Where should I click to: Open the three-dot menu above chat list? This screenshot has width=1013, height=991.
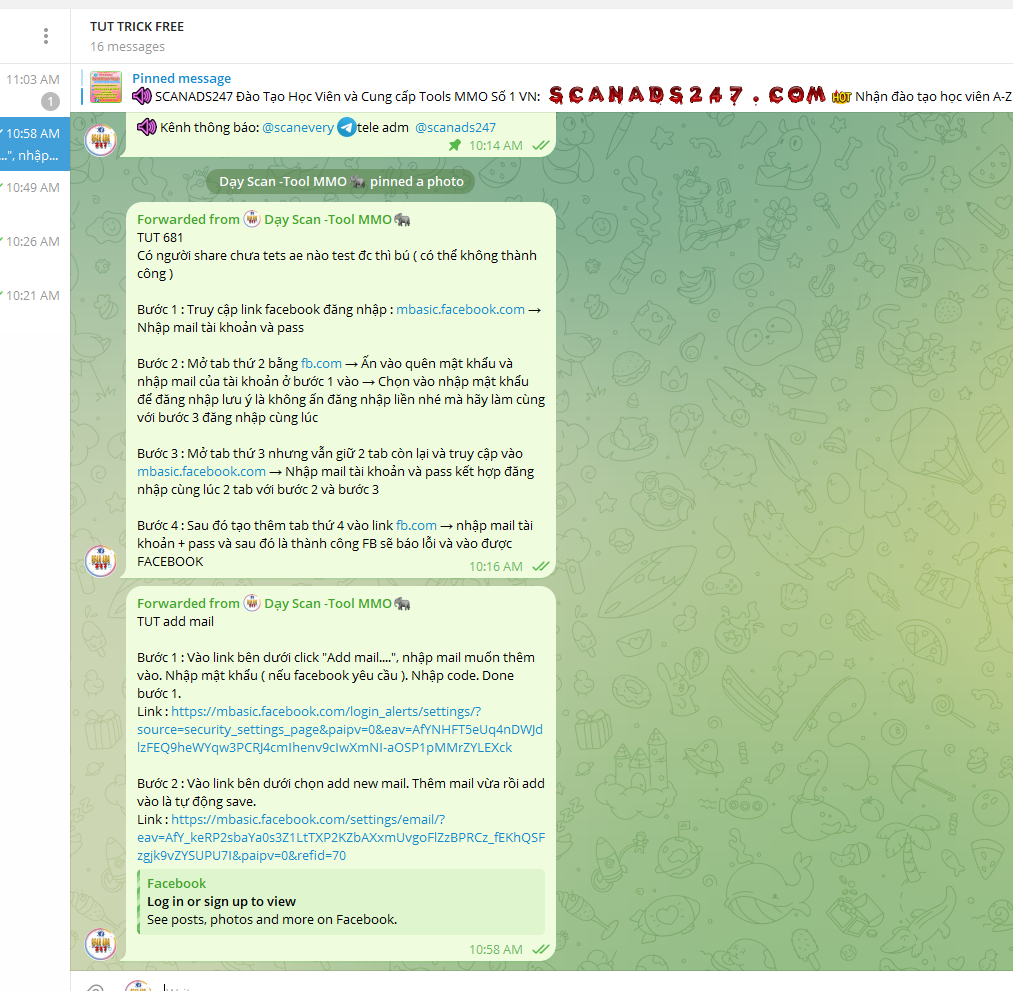coord(46,36)
